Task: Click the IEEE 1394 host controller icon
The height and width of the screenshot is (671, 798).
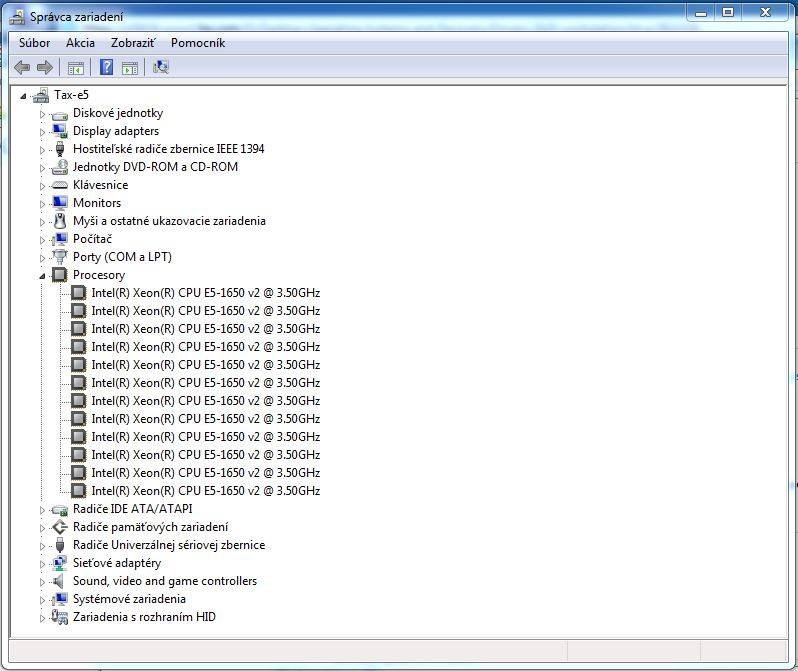Action: [60, 149]
